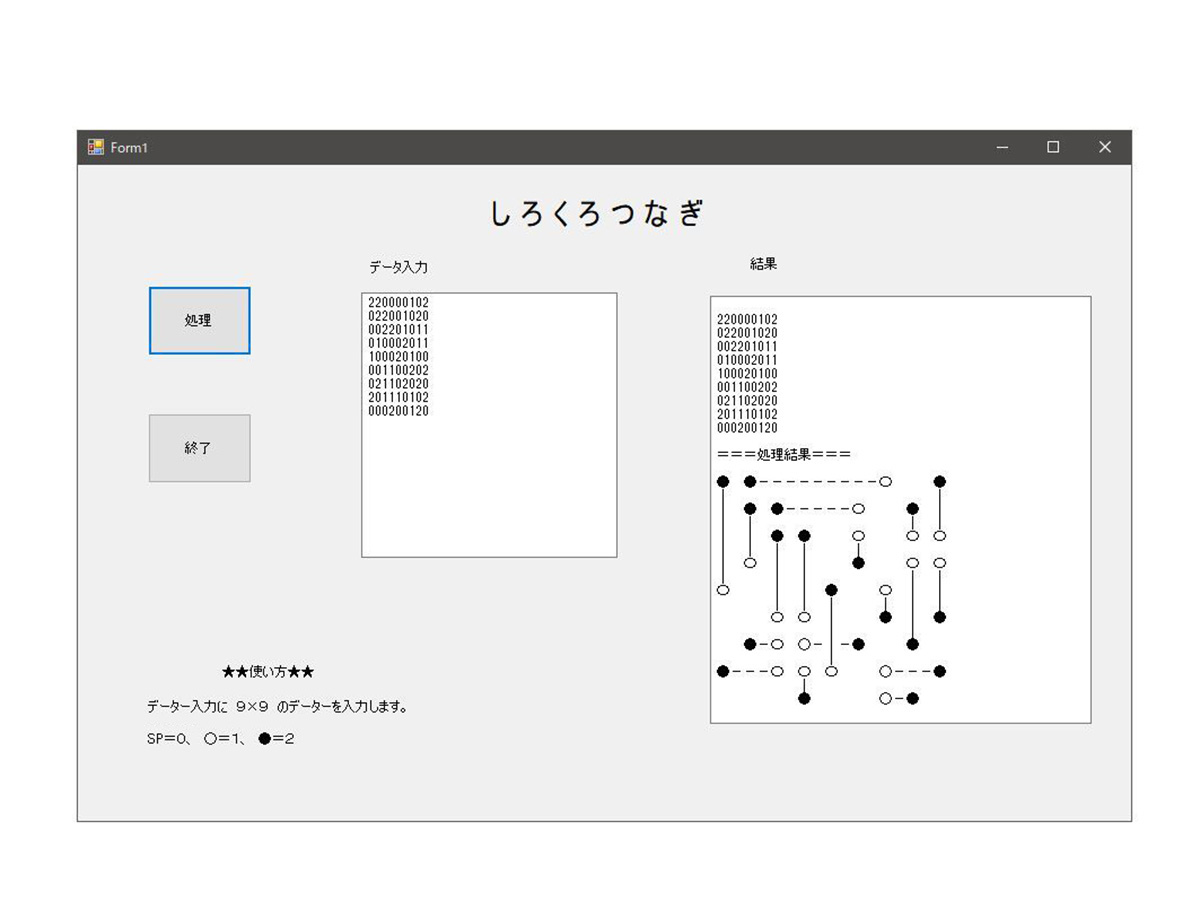Click the 結果 label above the output box
Viewport: 1200px width, 900px height.
(x=763, y=264)
